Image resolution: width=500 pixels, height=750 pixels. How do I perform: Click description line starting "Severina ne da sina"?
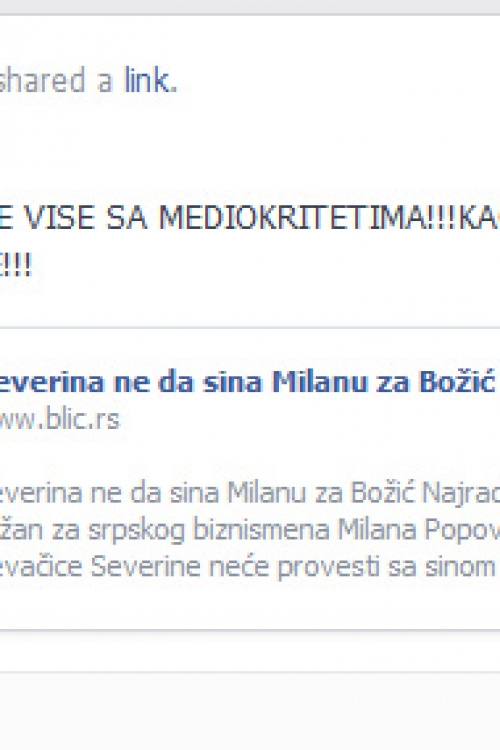250,493
